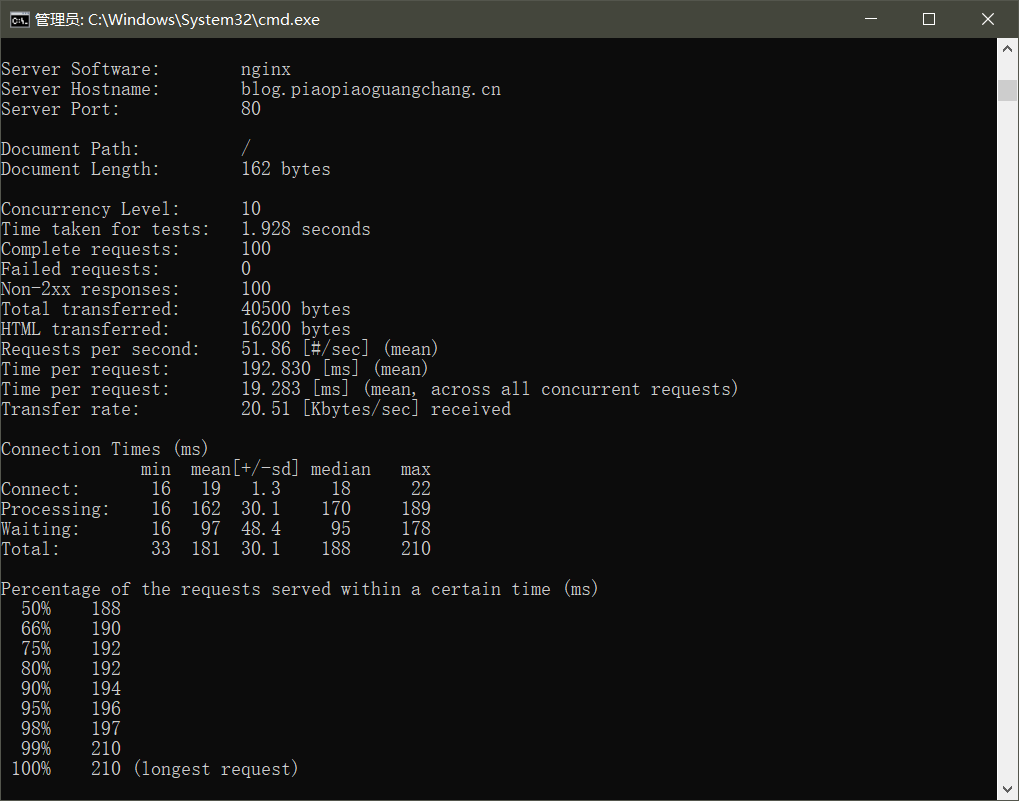Click the scrollbar up arrow
Screen dimensions: 1019x801
coord(1008,48)
